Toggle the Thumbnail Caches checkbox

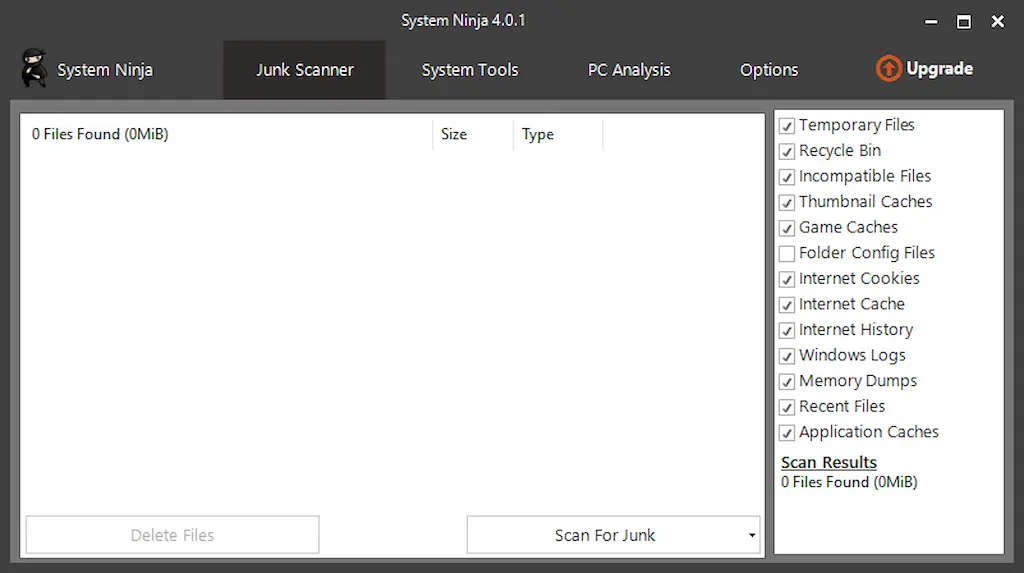point(787,203)
